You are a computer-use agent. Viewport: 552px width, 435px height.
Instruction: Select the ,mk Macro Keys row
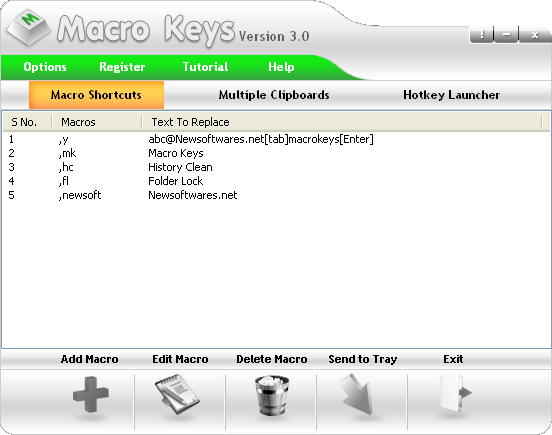[x=276, y=153]
